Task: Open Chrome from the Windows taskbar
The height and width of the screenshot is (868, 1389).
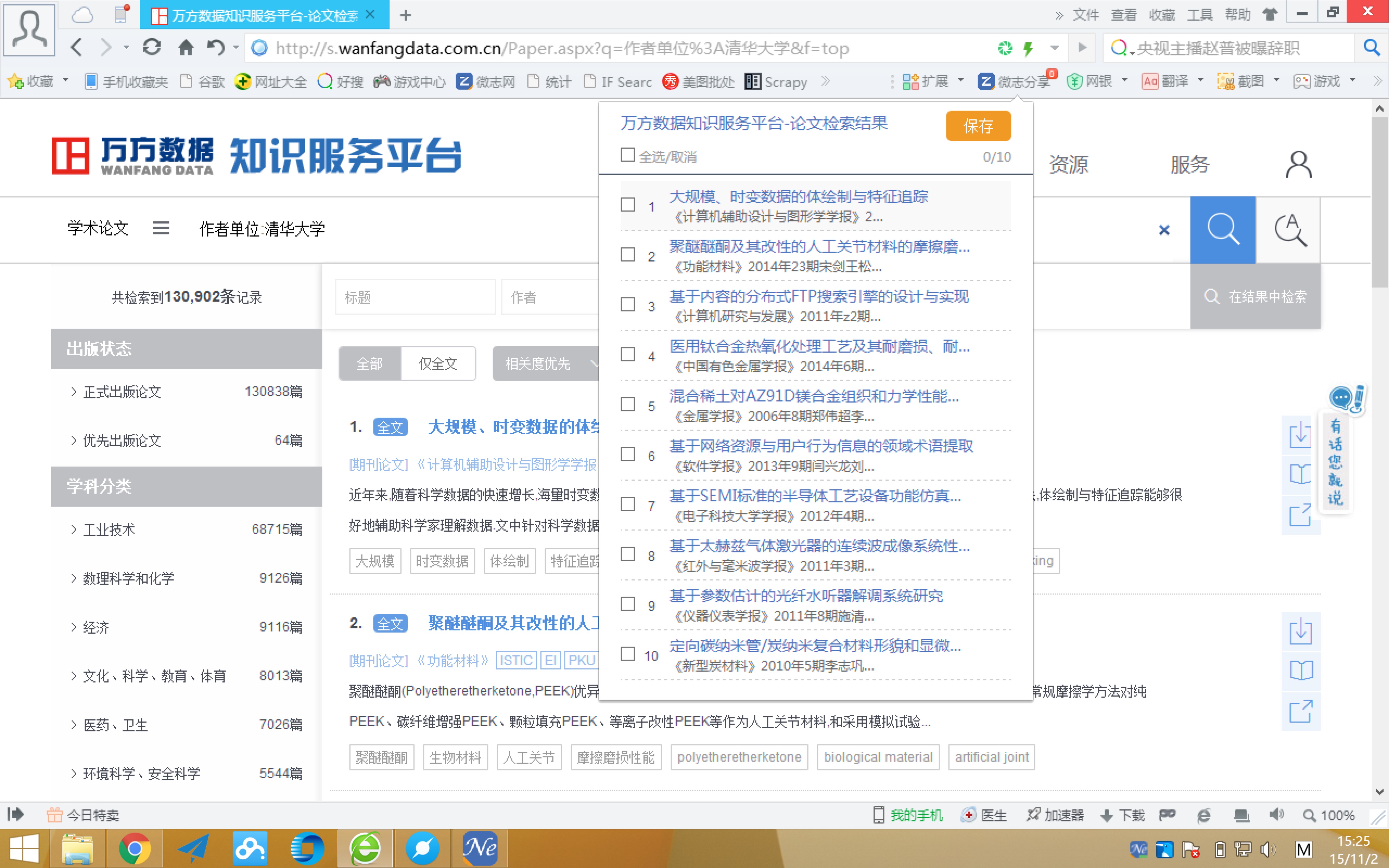Action: [134, 848]
